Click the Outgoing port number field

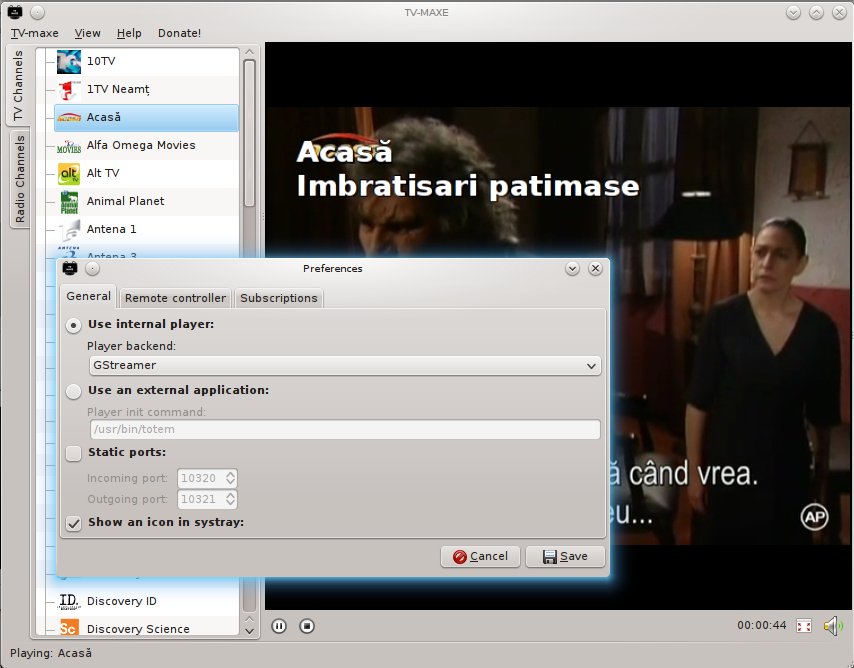pos(202,499)
